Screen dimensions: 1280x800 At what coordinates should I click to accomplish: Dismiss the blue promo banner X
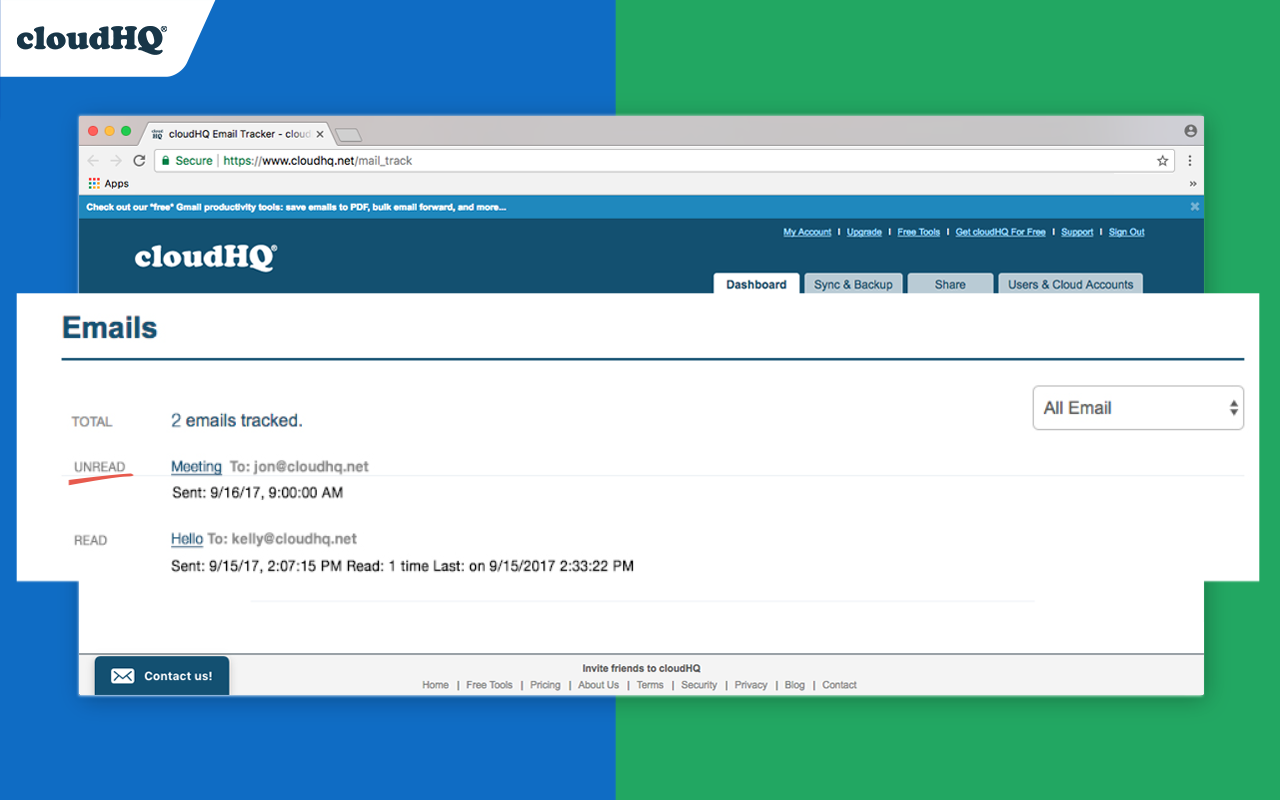click(x=1194, y=207)
